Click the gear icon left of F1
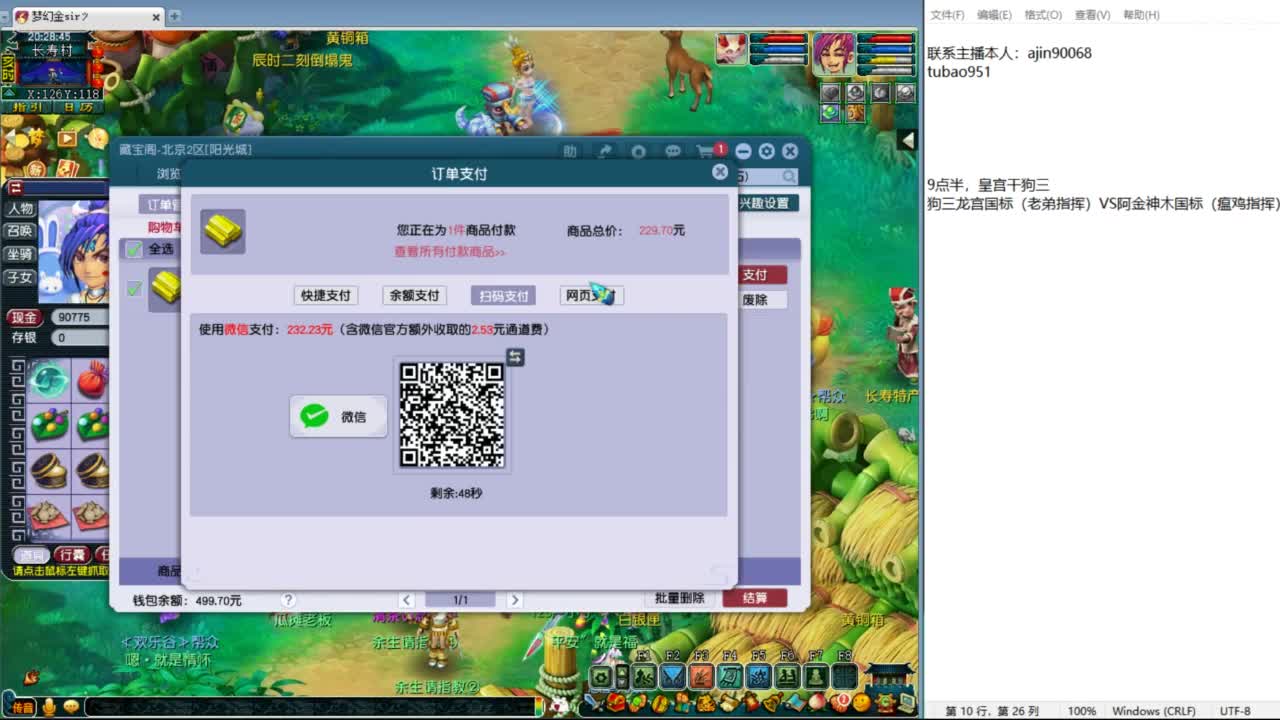Image resolution: width=1280 pixels, height=720 pixels. point(601,677)
